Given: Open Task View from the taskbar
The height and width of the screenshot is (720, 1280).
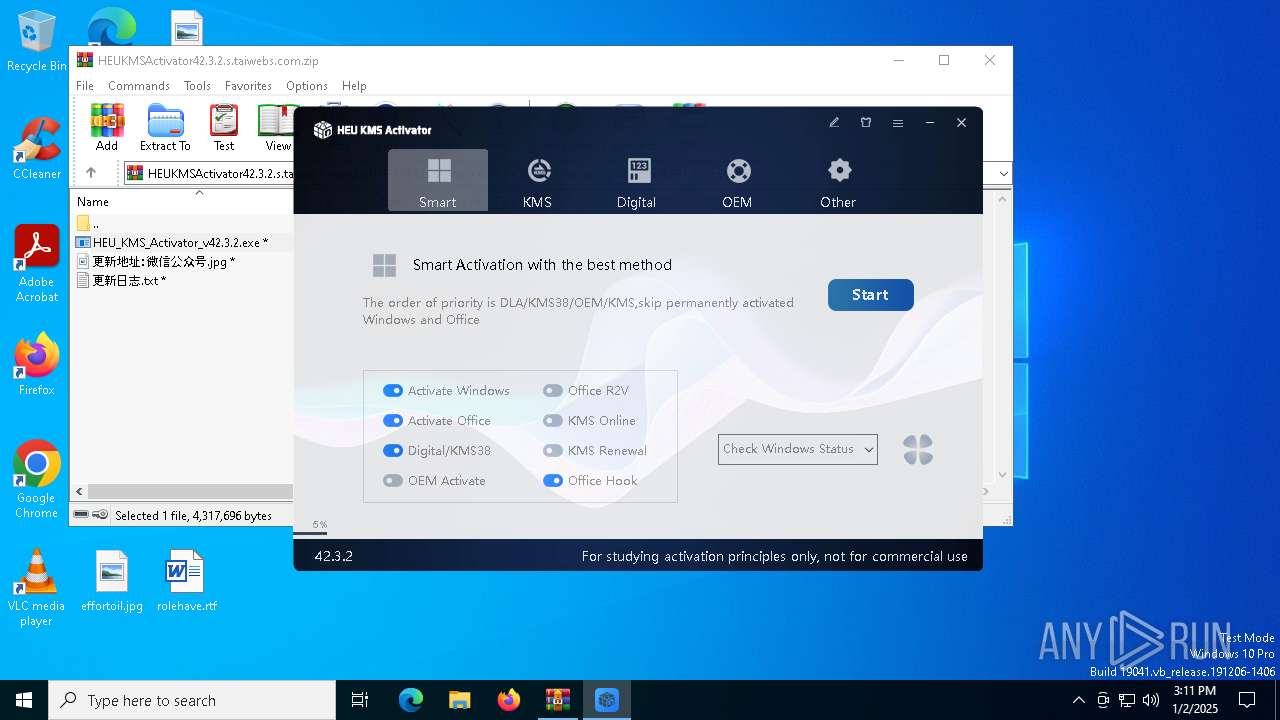Looking at the screenshot, I should point(360,700).
